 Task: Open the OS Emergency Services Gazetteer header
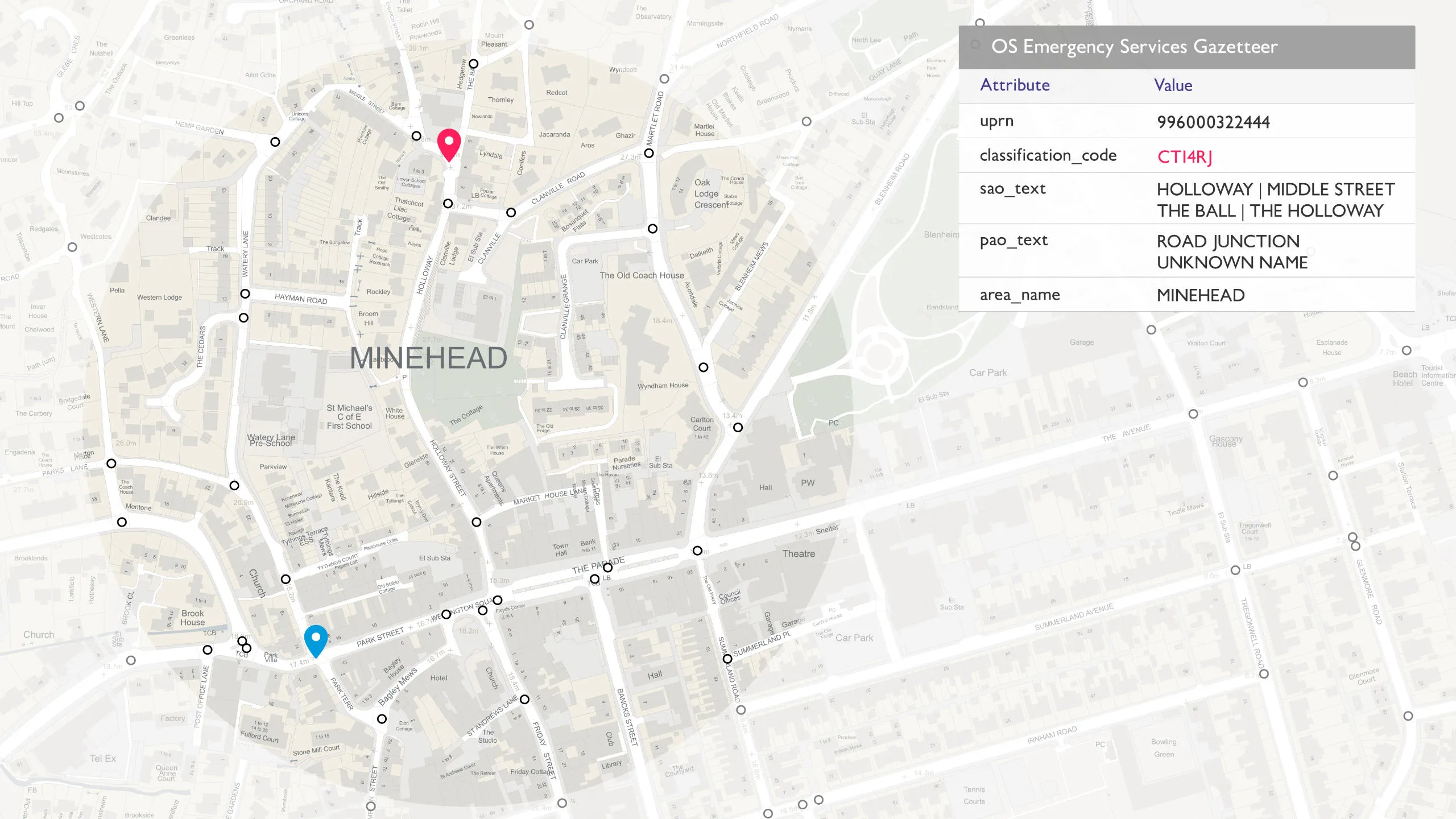click(x=1134, y=47)
